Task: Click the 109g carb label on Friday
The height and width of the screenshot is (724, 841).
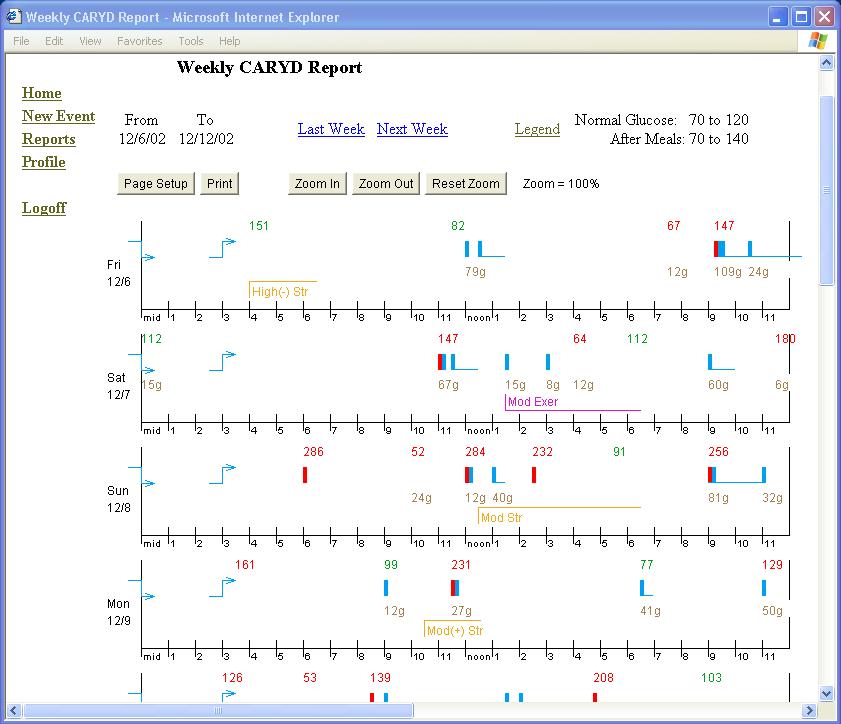Action: [x=728, y=272]
